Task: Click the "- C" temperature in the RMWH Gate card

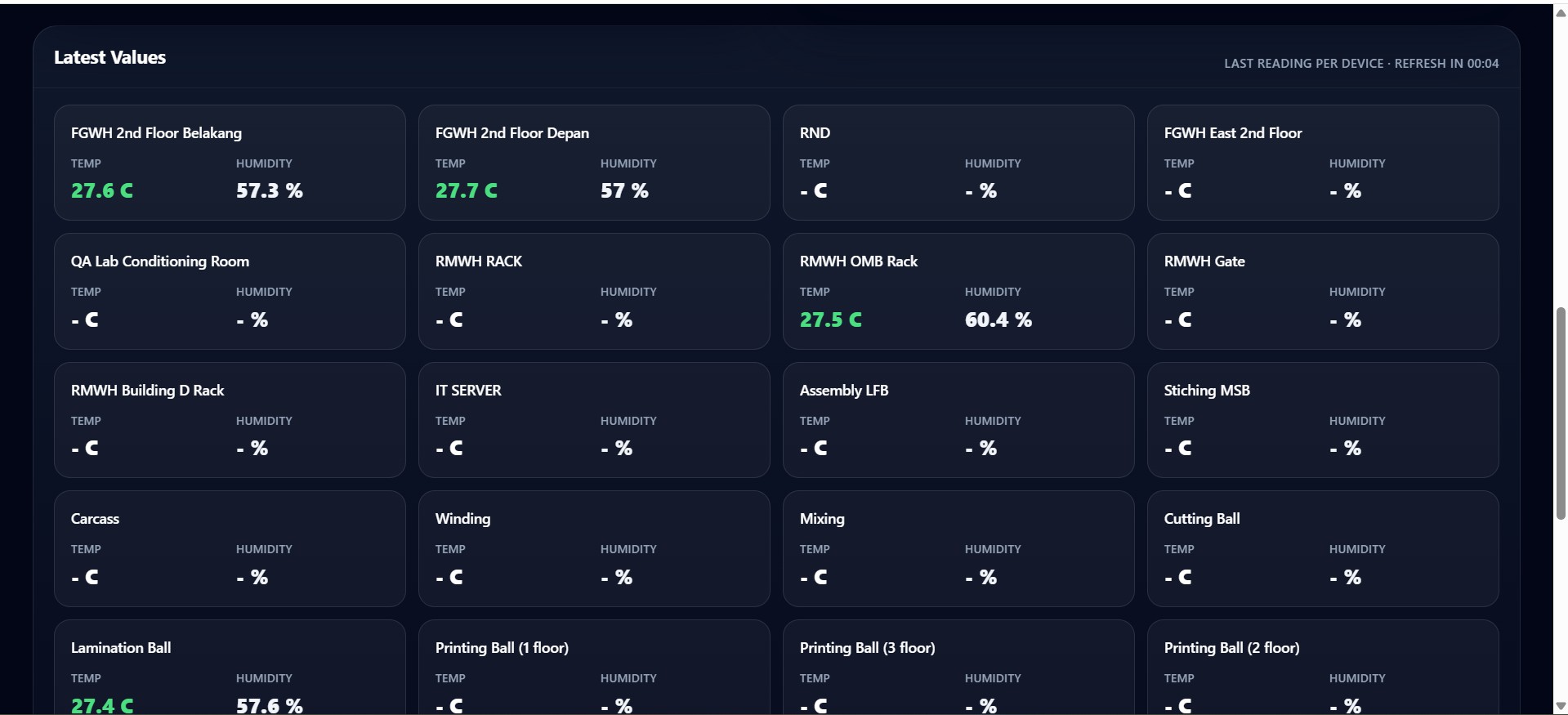Action: [x=1178, y=320]
